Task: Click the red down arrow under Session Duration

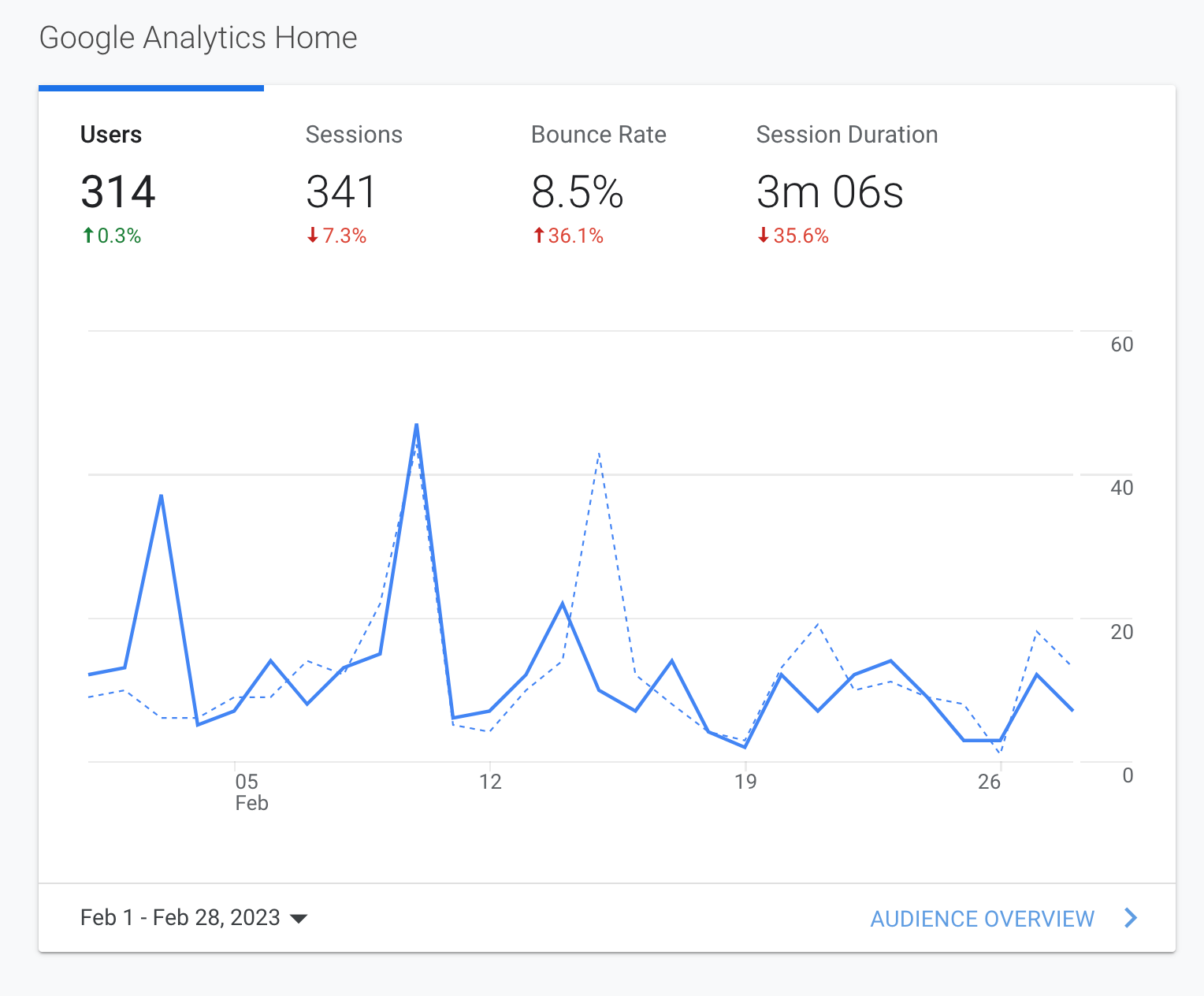Action: pos(763,235)
